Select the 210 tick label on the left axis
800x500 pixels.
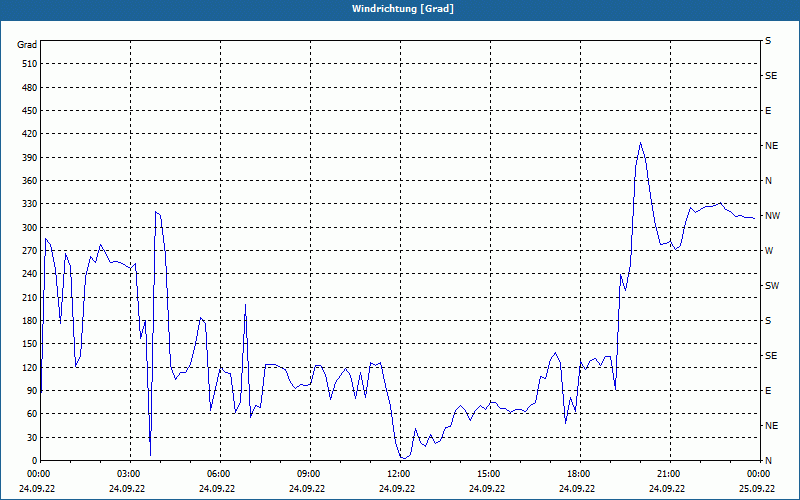pyautogui.click(x=29, y=297)
